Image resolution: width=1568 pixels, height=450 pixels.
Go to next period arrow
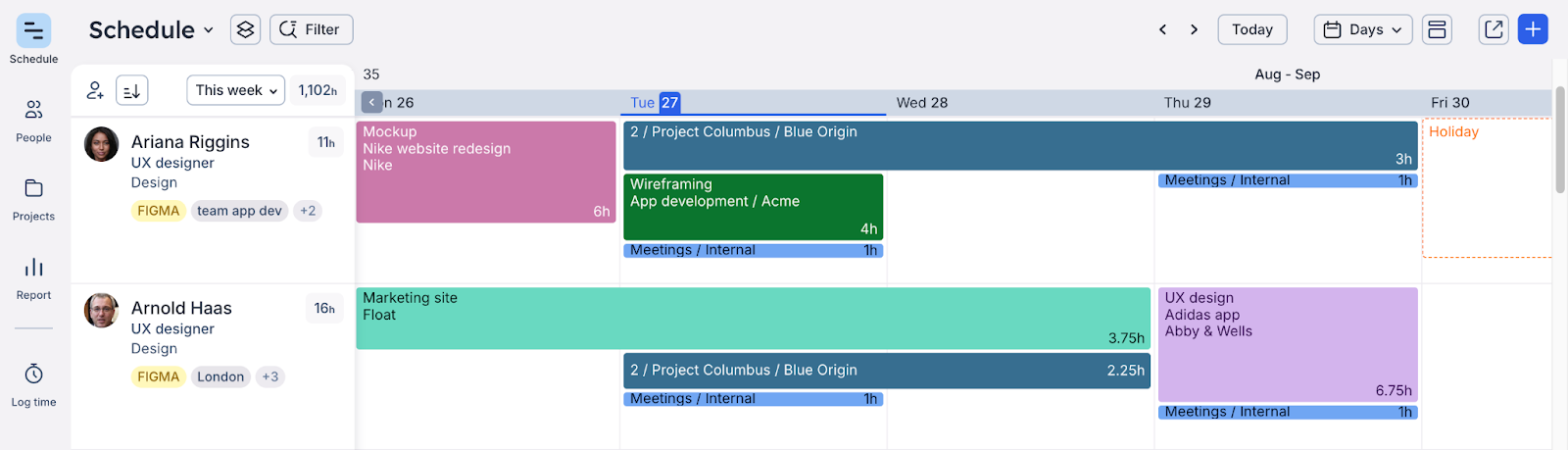click(x=1194, y=29)
